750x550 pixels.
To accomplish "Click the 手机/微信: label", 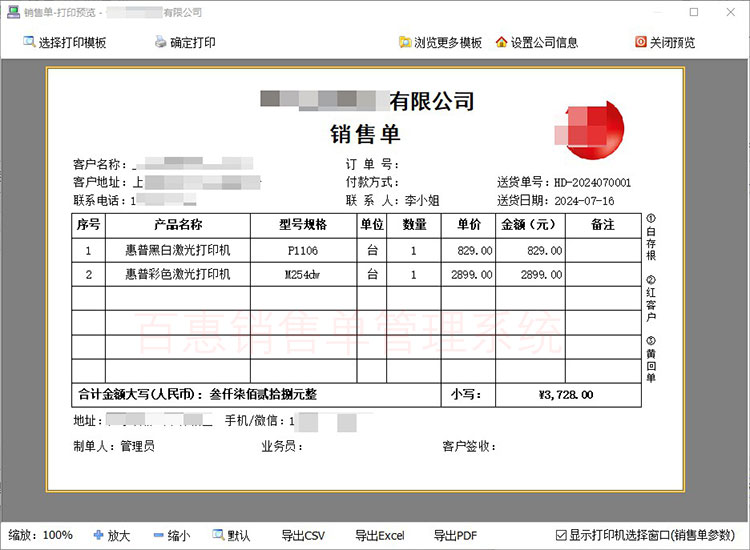I will pos(255,420).
